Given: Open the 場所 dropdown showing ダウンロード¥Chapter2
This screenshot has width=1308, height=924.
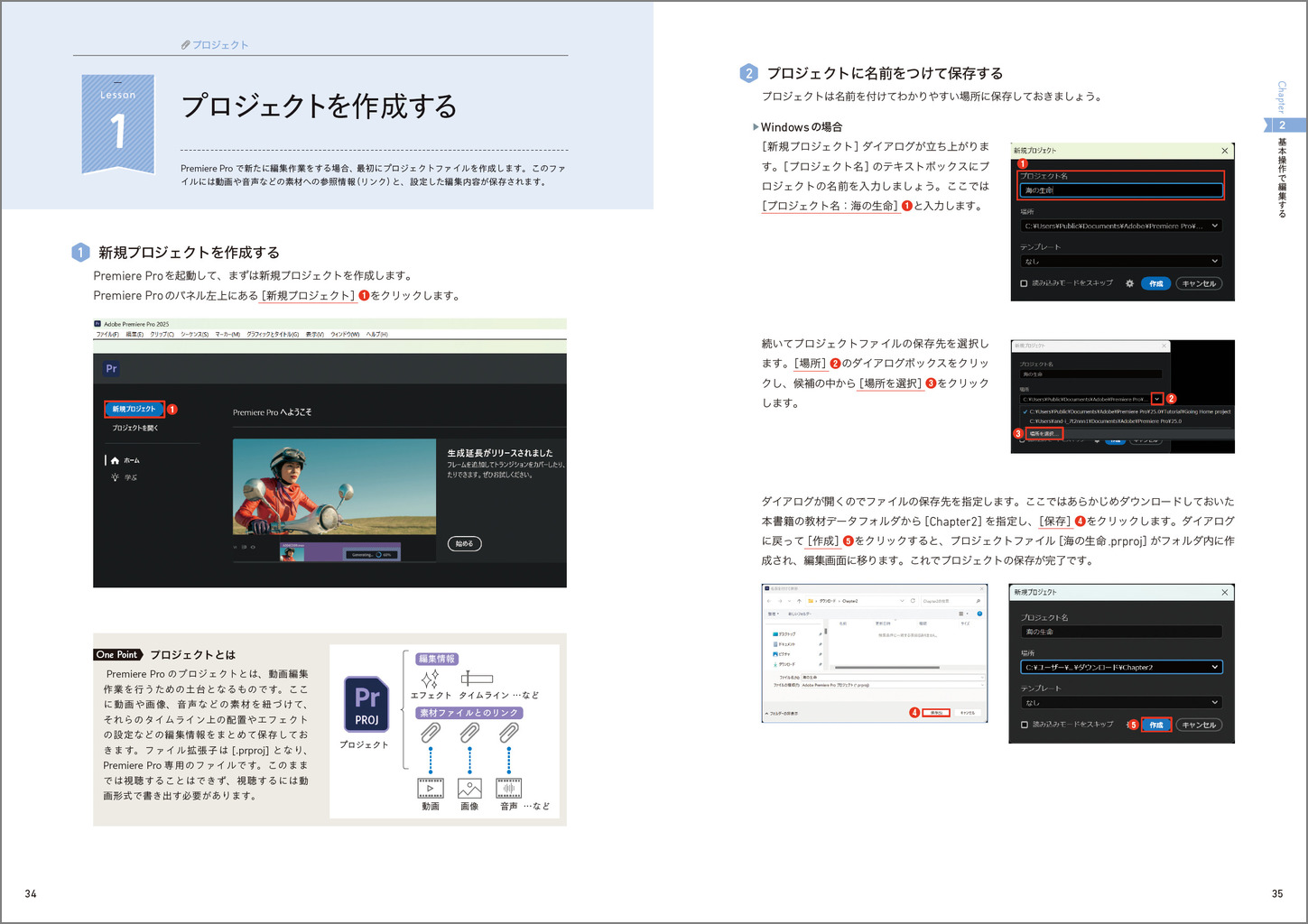Looking at the screenshot, I should tap(1120, 668).
